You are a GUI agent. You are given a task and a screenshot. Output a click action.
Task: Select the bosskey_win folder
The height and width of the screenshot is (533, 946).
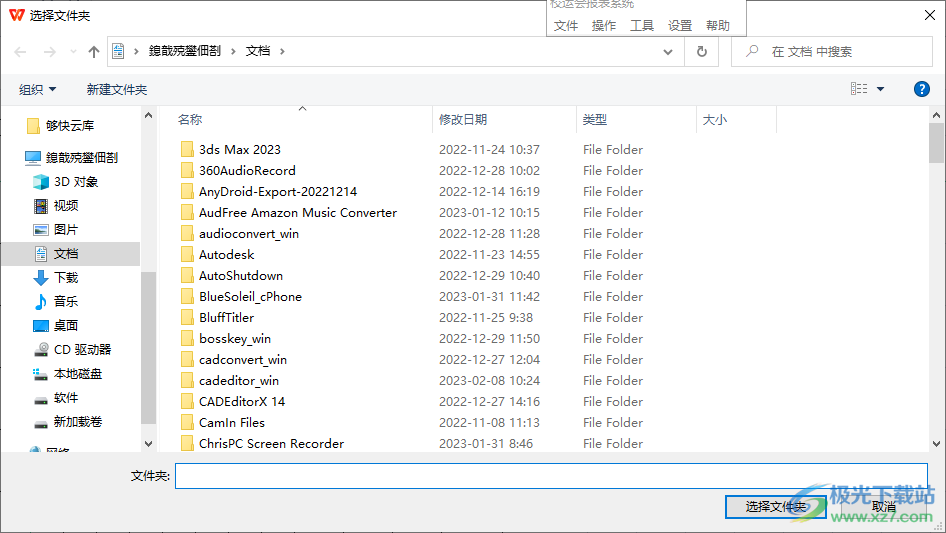[x=235, y=339]
